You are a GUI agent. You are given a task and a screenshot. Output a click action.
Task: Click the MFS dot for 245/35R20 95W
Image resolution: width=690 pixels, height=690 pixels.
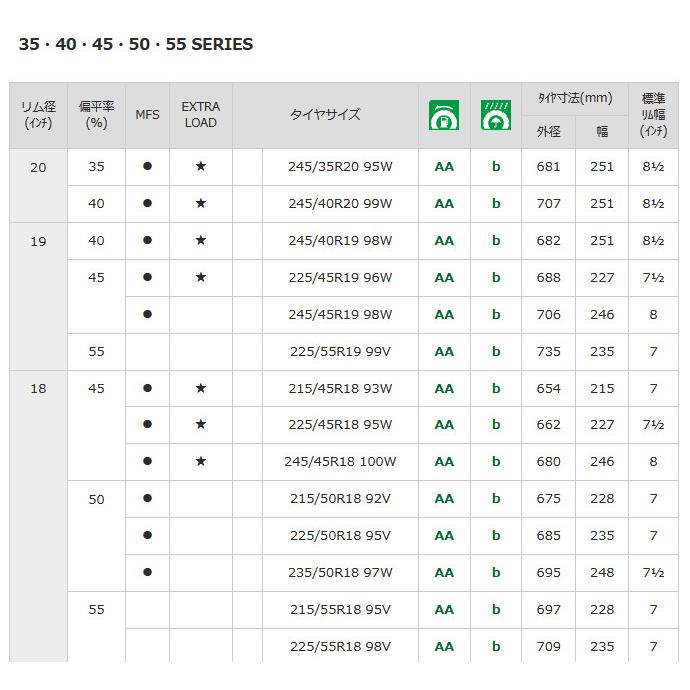pos(147,166)
